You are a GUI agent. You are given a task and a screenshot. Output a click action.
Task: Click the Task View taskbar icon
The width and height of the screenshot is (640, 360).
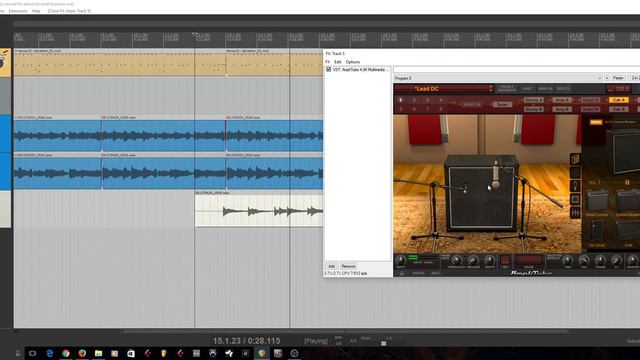pyautogui.click(x=33, y=353)
